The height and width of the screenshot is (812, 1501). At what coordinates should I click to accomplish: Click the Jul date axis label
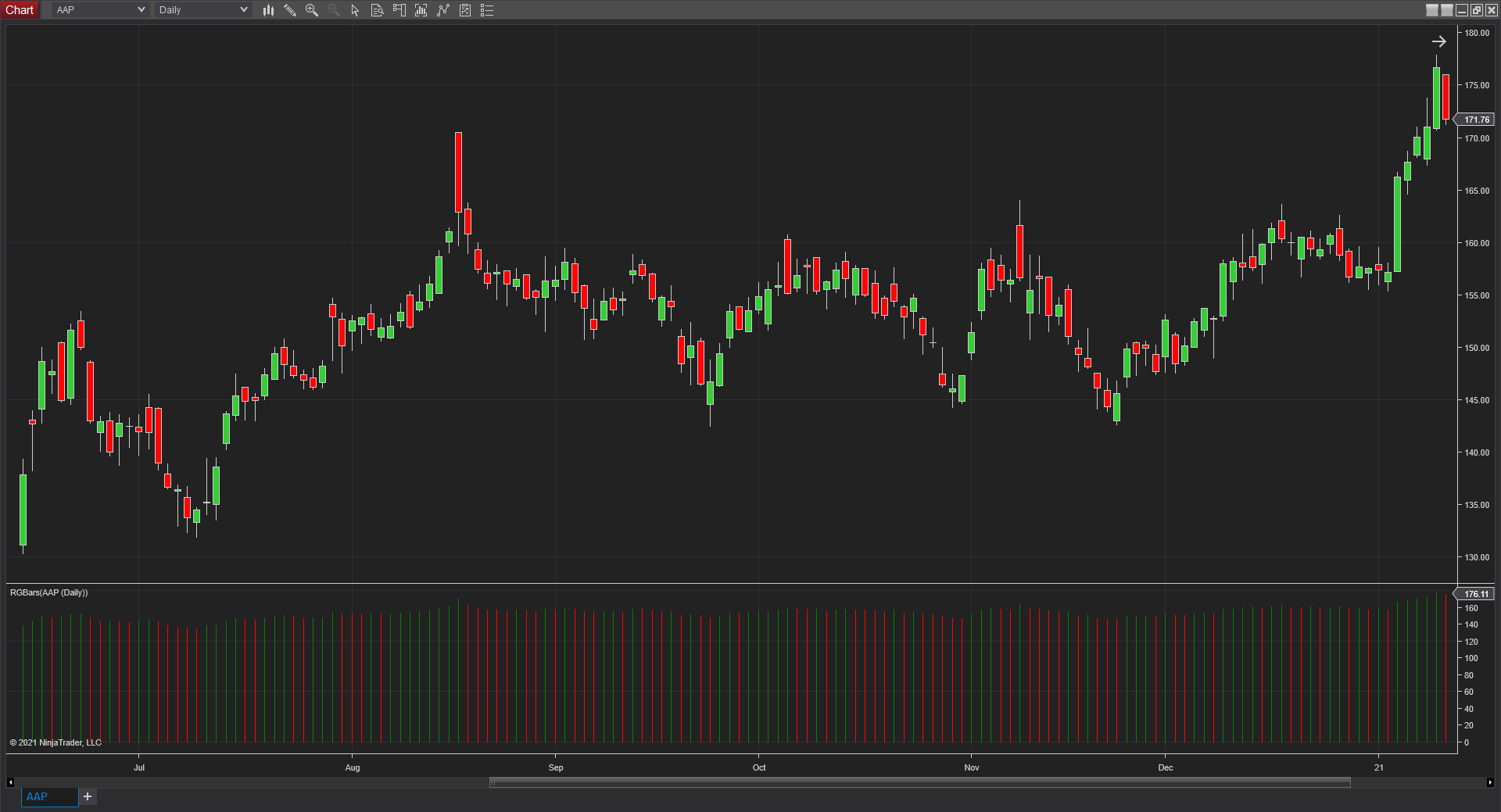139,767
